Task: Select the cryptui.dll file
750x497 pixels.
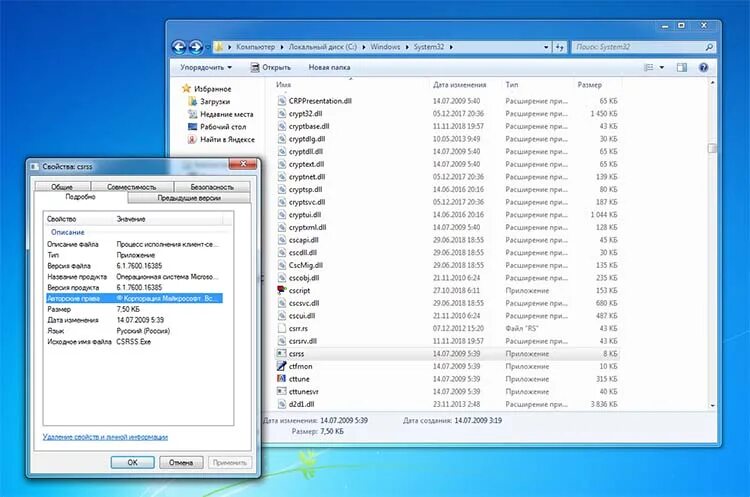Action: pos(305,215)
